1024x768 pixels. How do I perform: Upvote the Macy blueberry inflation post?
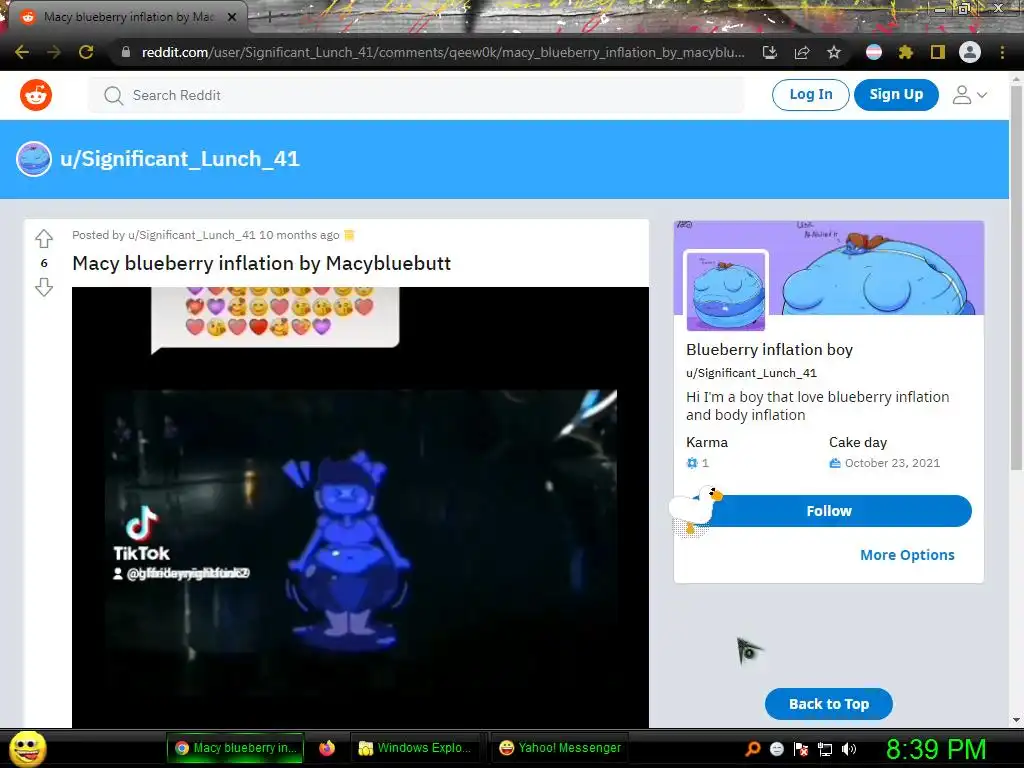44,238
